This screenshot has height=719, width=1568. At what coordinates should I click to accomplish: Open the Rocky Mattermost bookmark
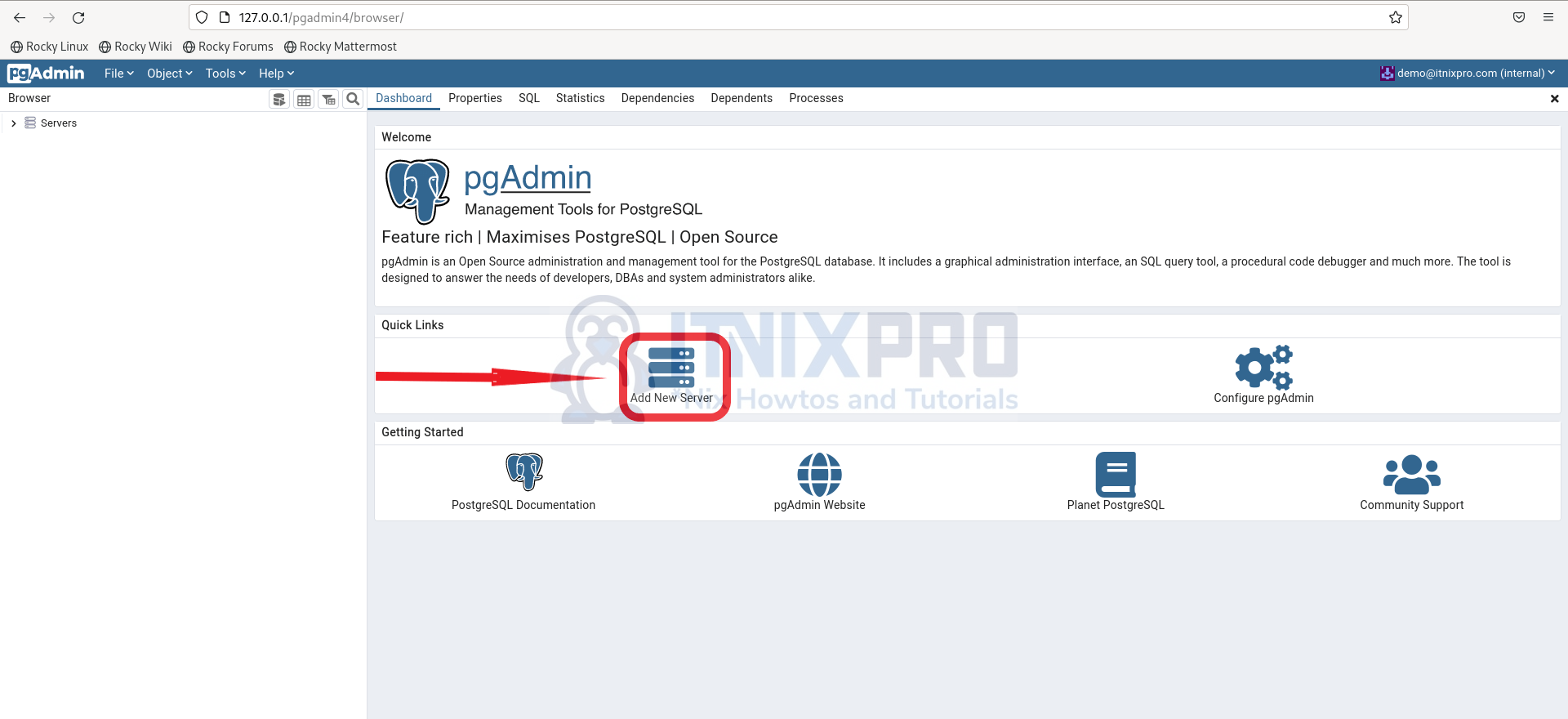click(x=341, y=47)
